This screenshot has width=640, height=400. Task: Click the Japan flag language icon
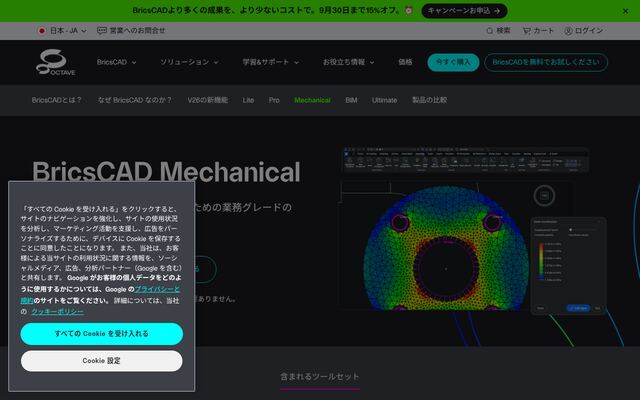pos(42,31)
